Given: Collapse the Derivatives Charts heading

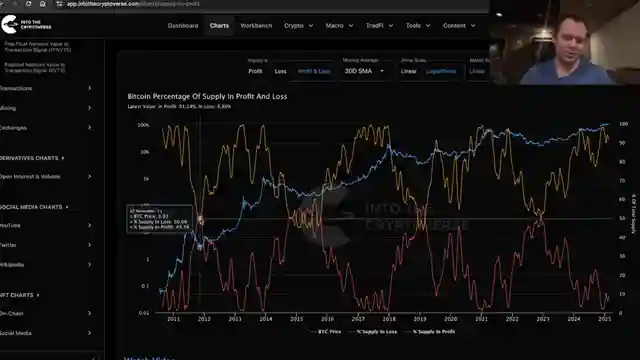Looking at the screenshot, I should [32, 158].
